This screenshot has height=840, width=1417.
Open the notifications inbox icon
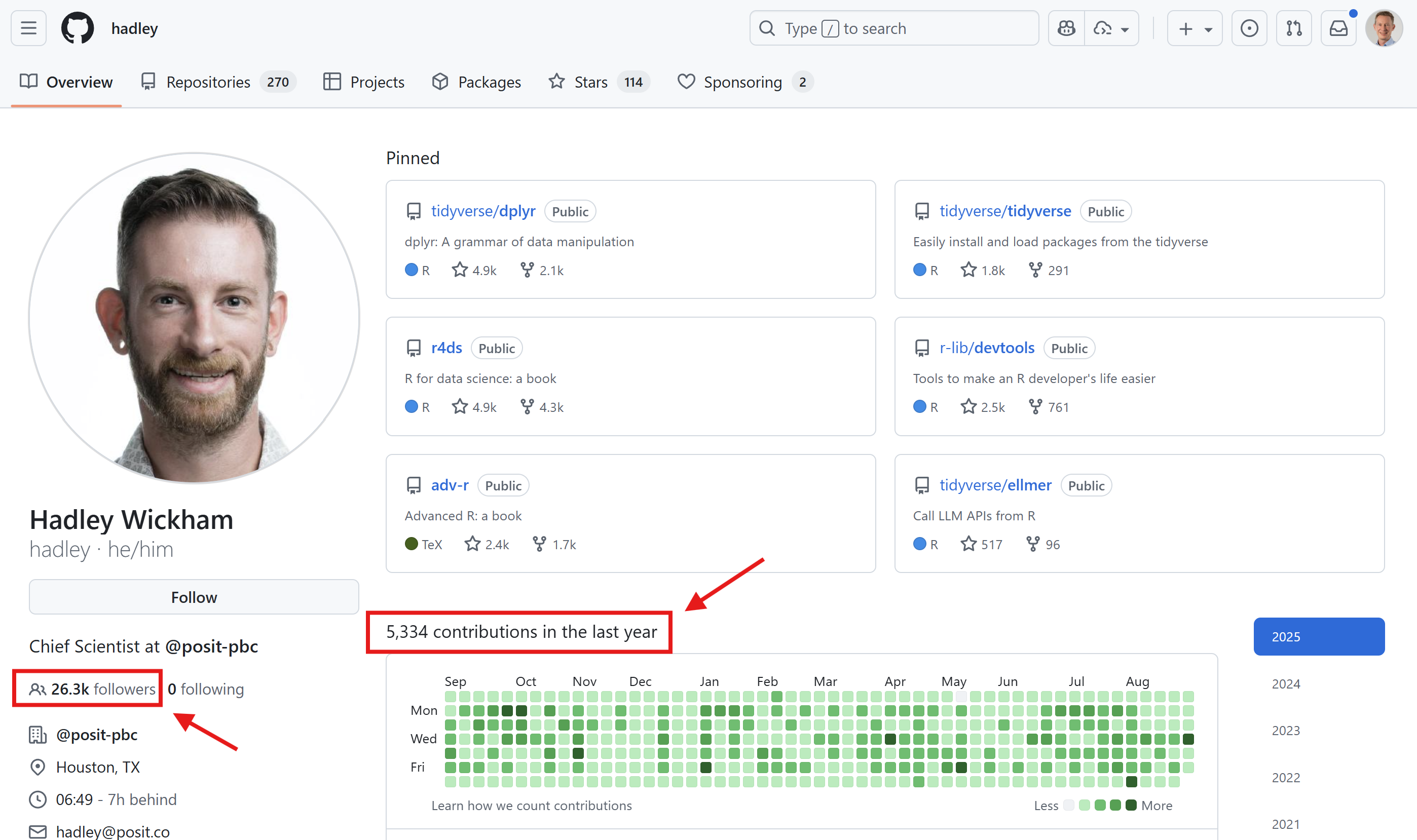1338,28
